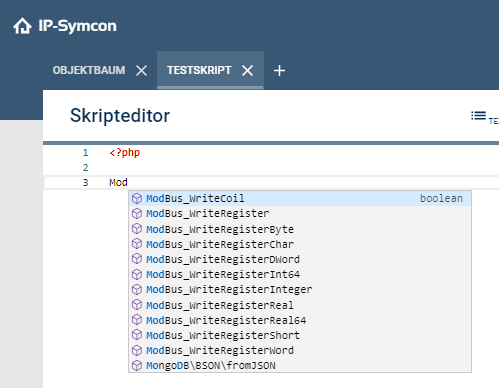Pick ModBus_WriteRegisterChar from autocomplete
499x388 pixels.
coord(300,244)
